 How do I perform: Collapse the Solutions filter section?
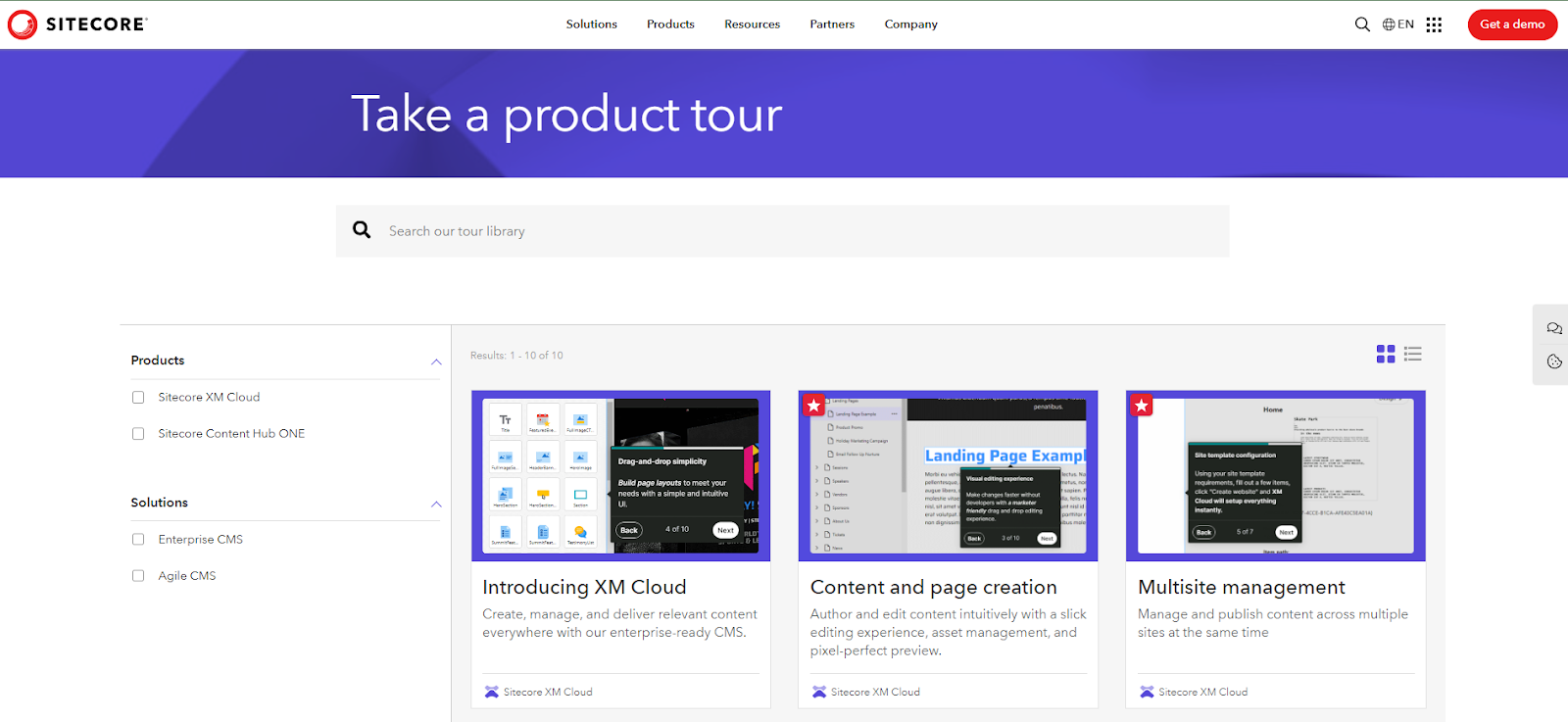click(436, 505)
